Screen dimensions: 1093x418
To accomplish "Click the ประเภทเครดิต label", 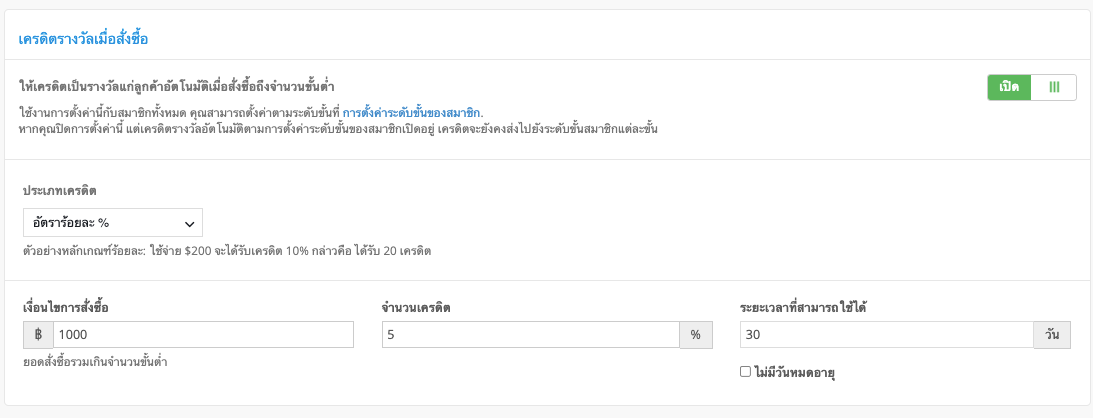I will (x=60, y=190).
